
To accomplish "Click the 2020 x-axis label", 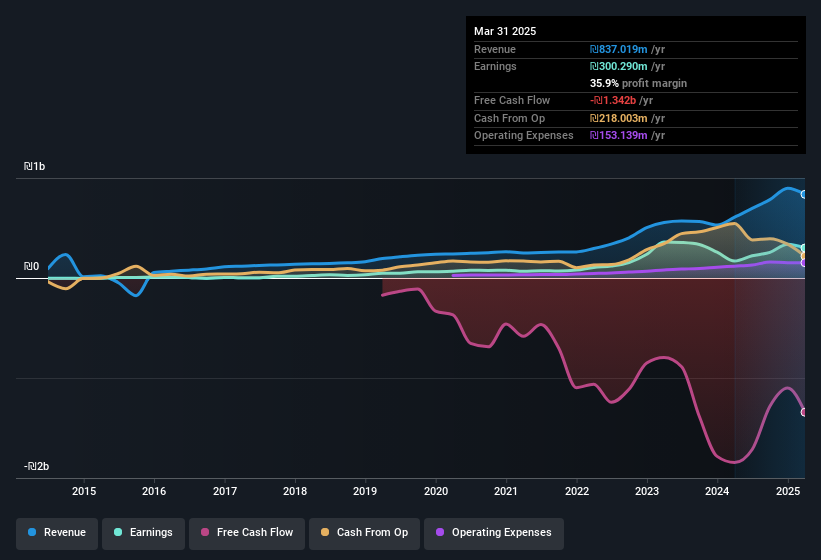I will (436, 491).
